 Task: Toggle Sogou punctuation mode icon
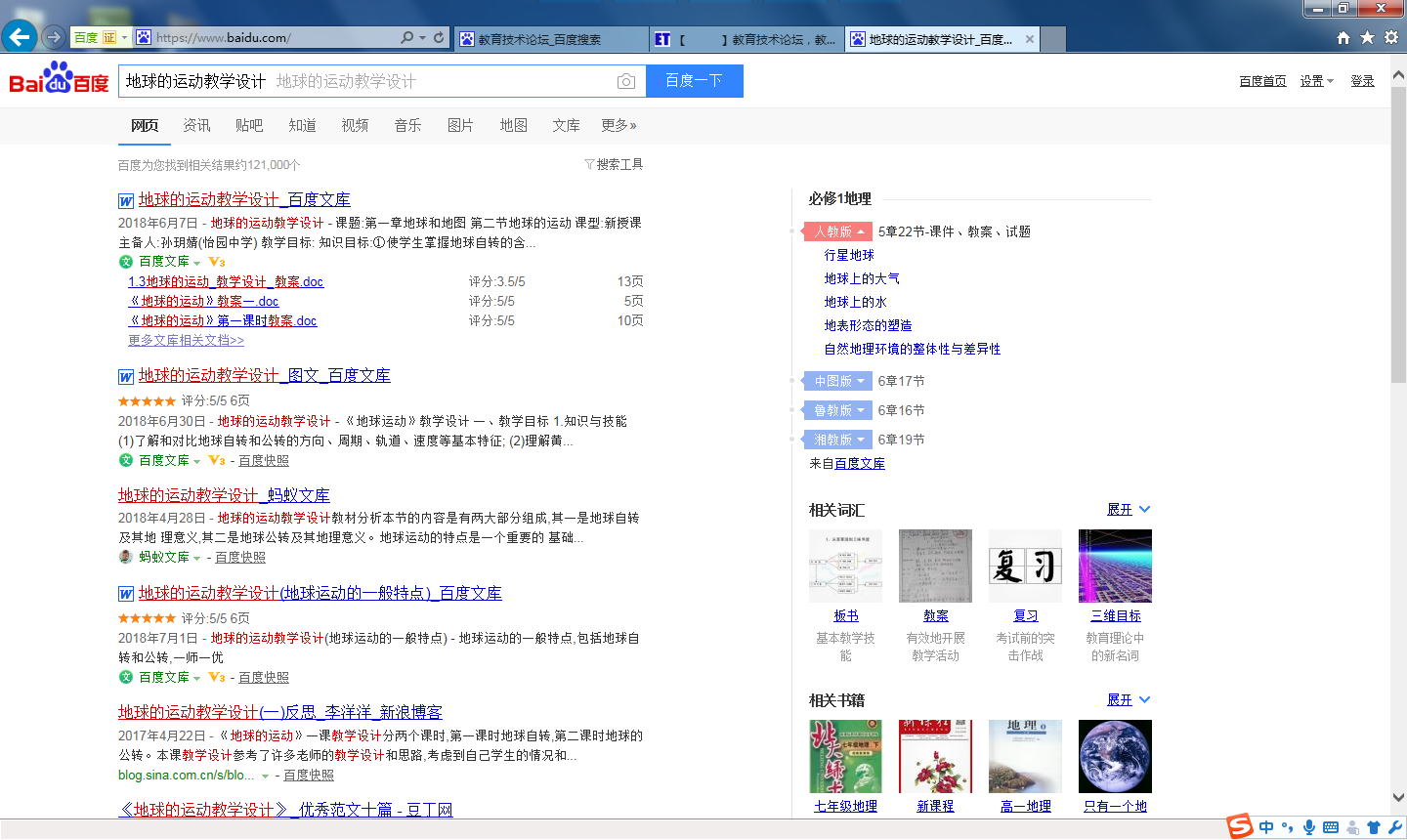coord(1288,827)
